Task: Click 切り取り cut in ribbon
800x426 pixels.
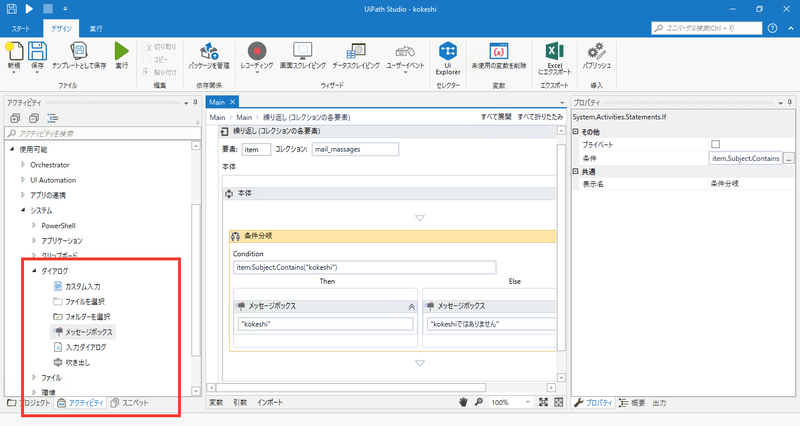Action: [160, 46]
